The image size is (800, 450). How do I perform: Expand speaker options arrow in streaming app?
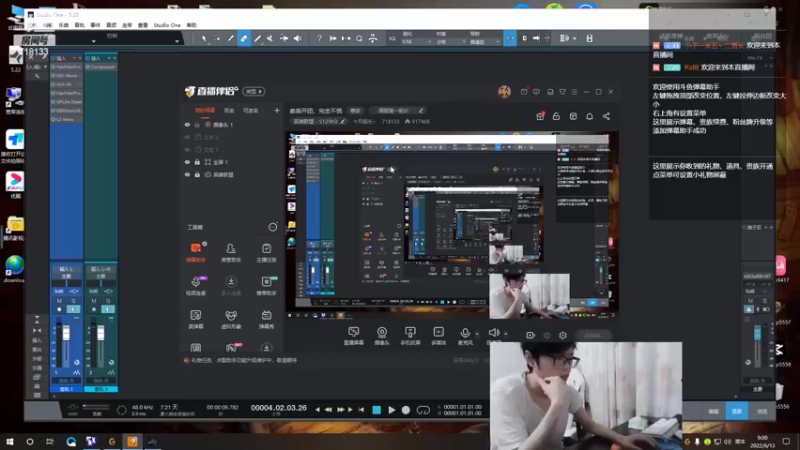pos(506,334)
